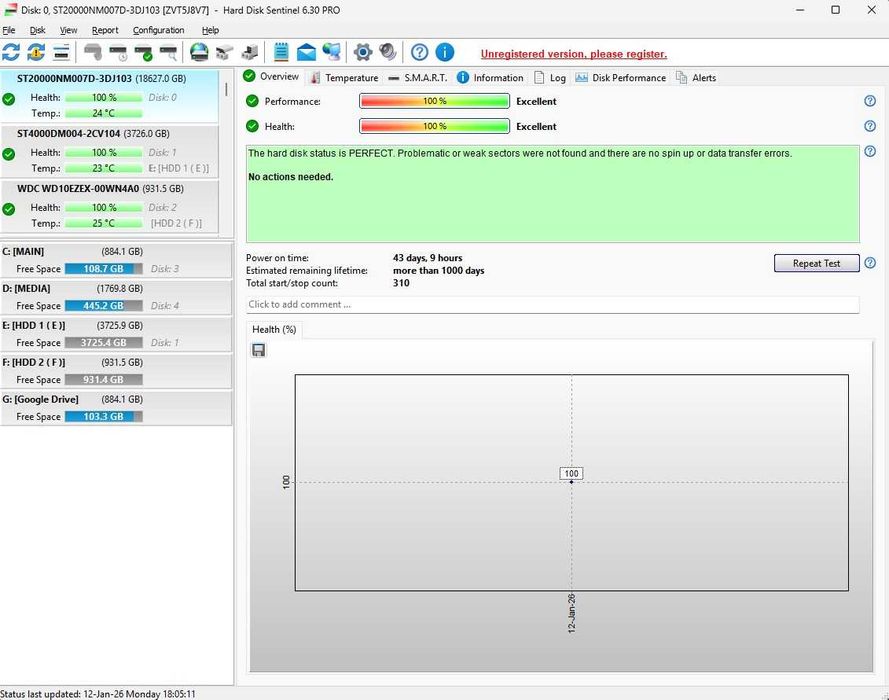Select the WDC WD10EZEX-00WN4A0 disk entry

pos(109,205)
